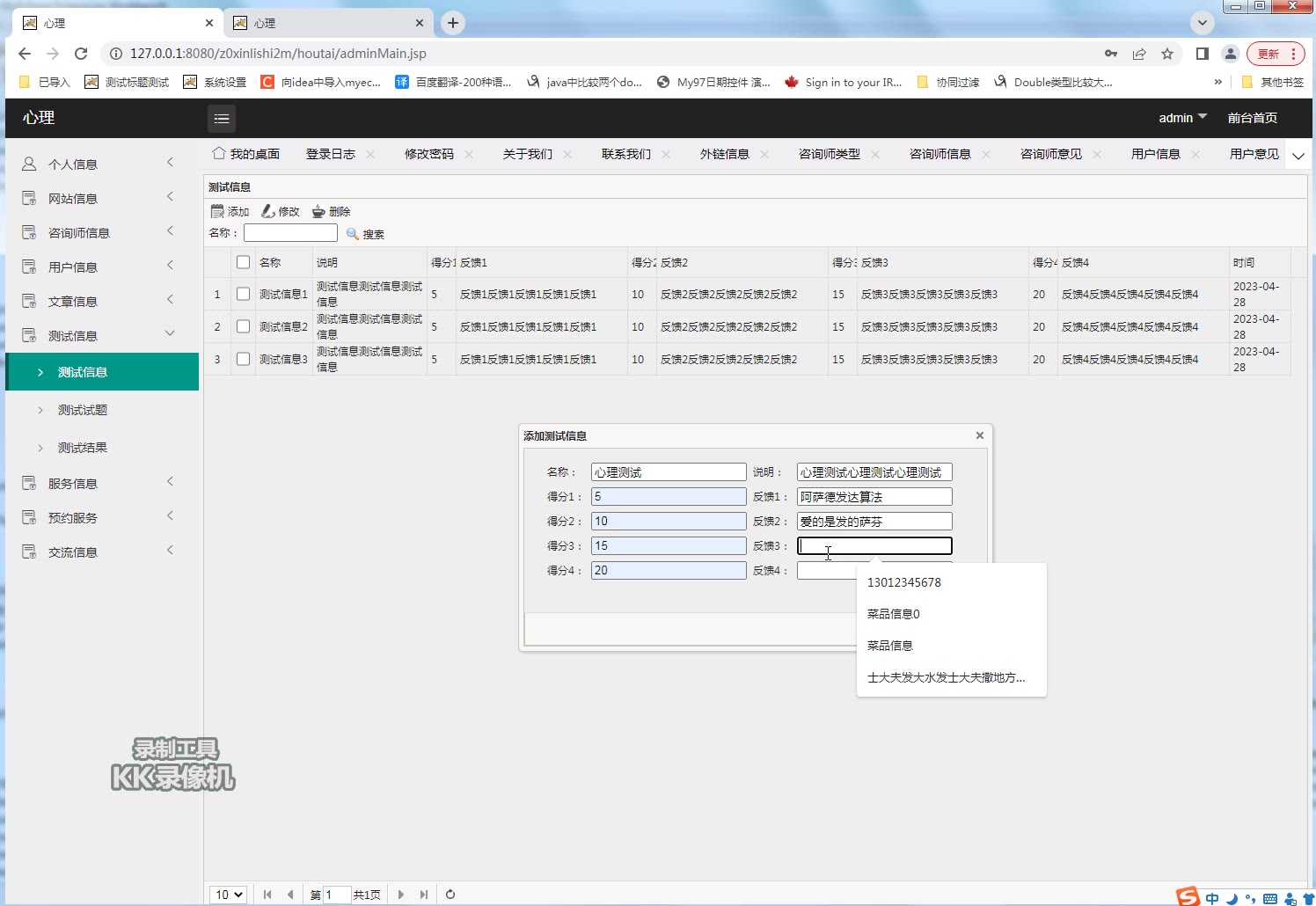Viewport: 1316px width, 906px height.
Task: Click the Chrome 更新 update button
Action: coord(1276,54)
